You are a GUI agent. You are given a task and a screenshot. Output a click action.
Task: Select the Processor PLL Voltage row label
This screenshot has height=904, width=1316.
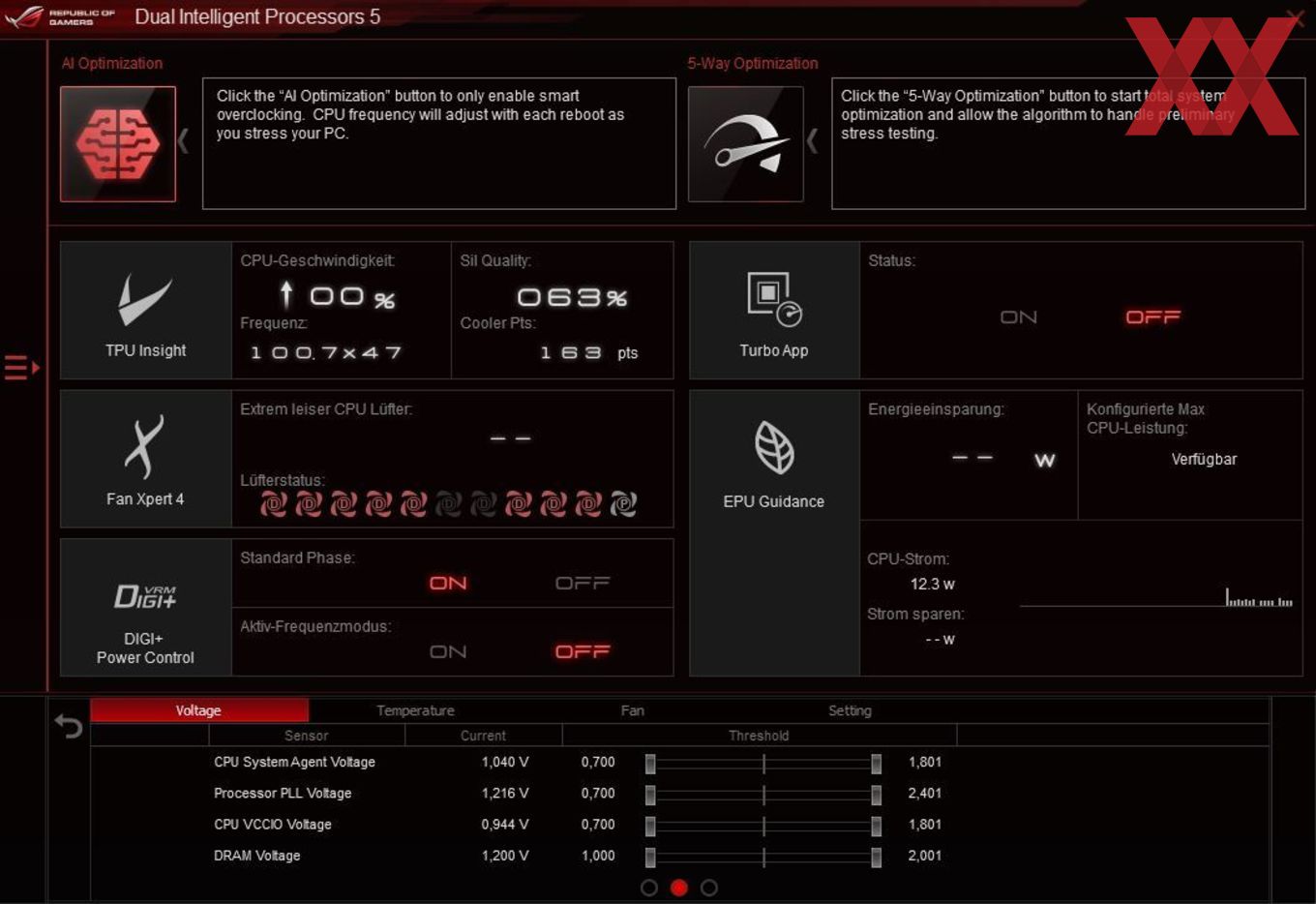pyautogui.click(x=283, y=793)
